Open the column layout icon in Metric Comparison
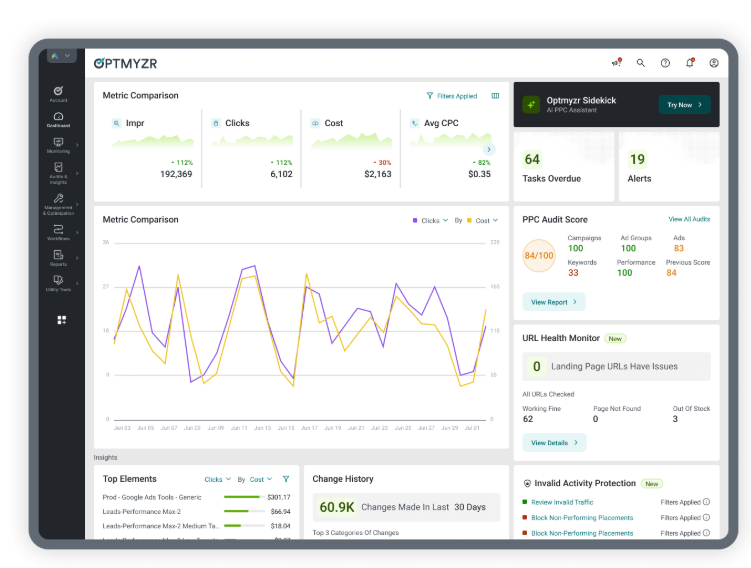751x568 pixels. (495, 96)
